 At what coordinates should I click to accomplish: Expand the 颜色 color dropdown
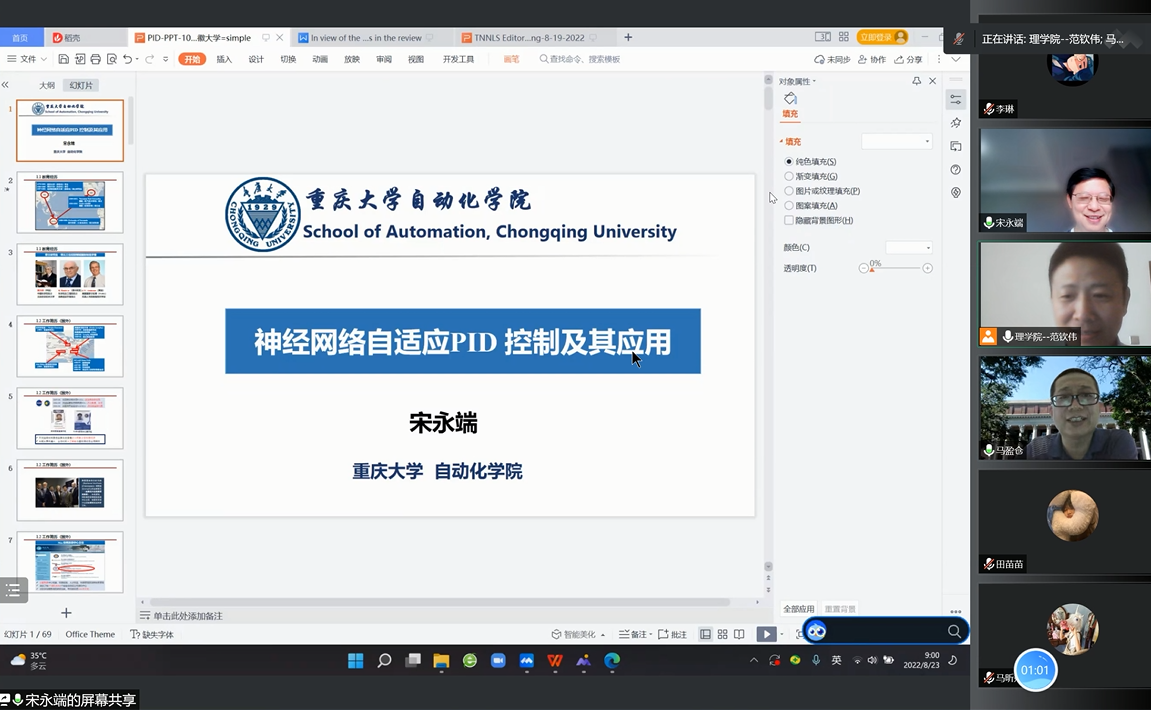(x=909, y=247)
